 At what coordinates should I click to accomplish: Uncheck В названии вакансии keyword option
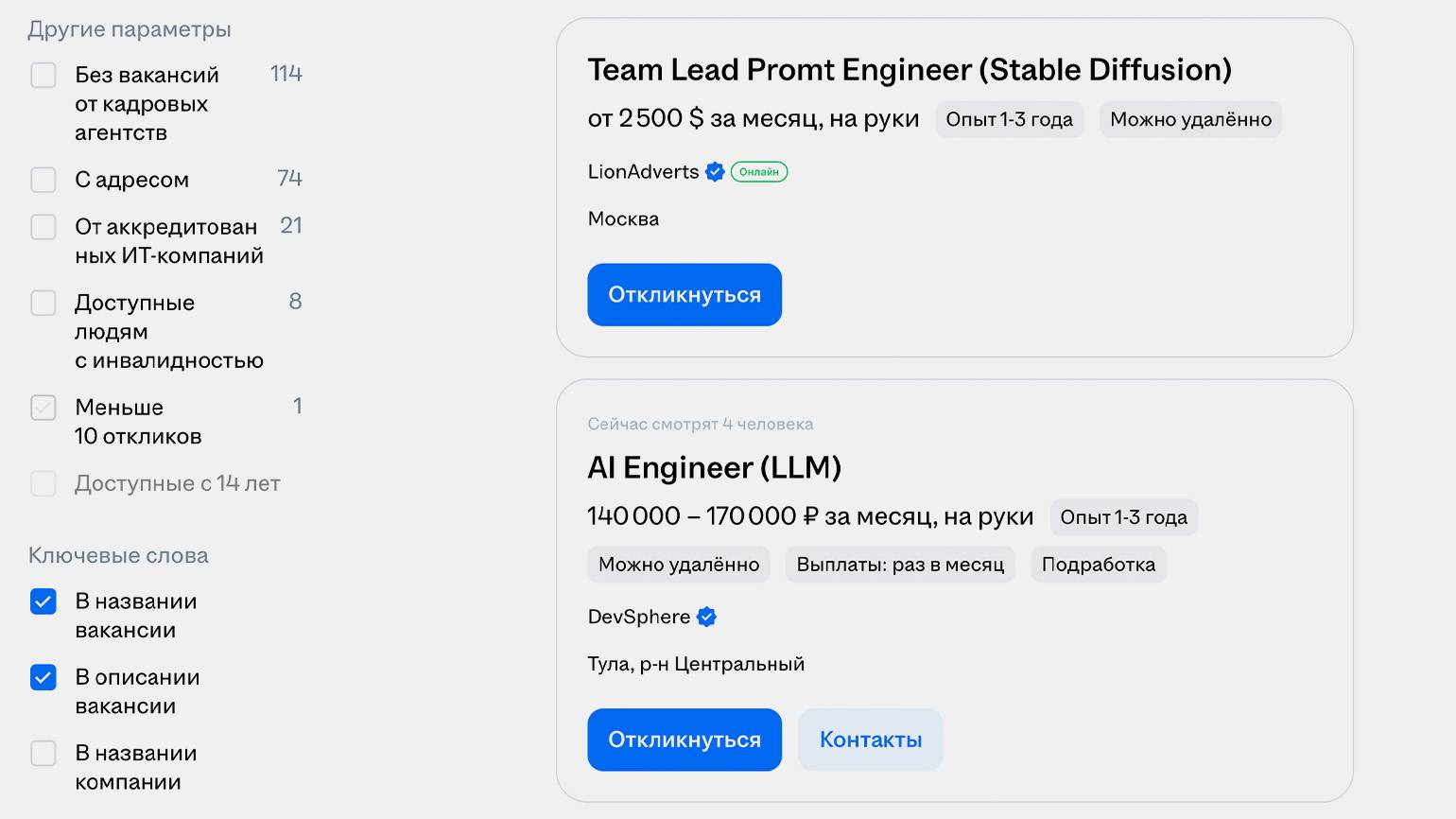[x=43, y=601]
